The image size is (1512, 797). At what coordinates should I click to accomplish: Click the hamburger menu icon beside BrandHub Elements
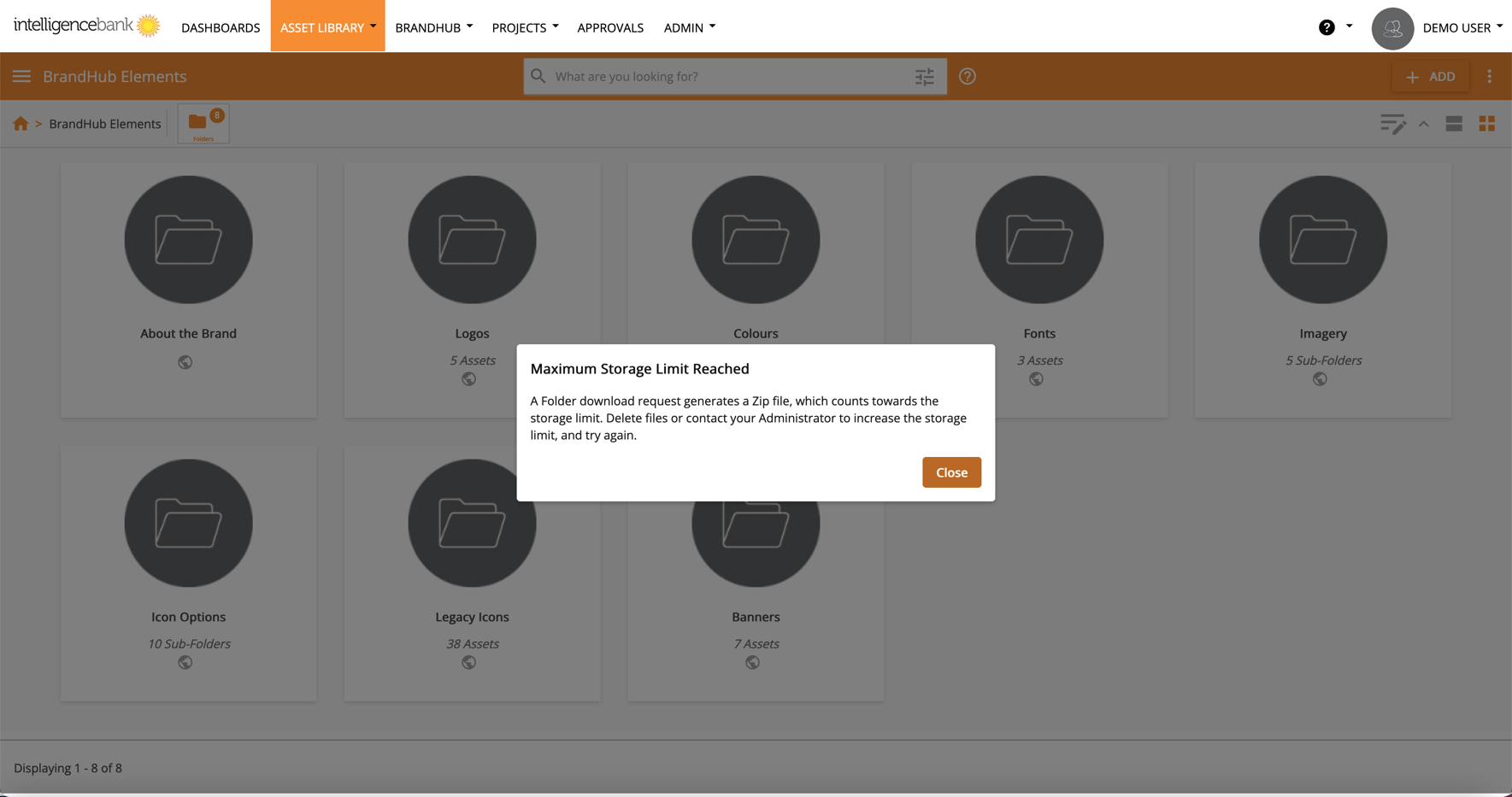[21, 77]
